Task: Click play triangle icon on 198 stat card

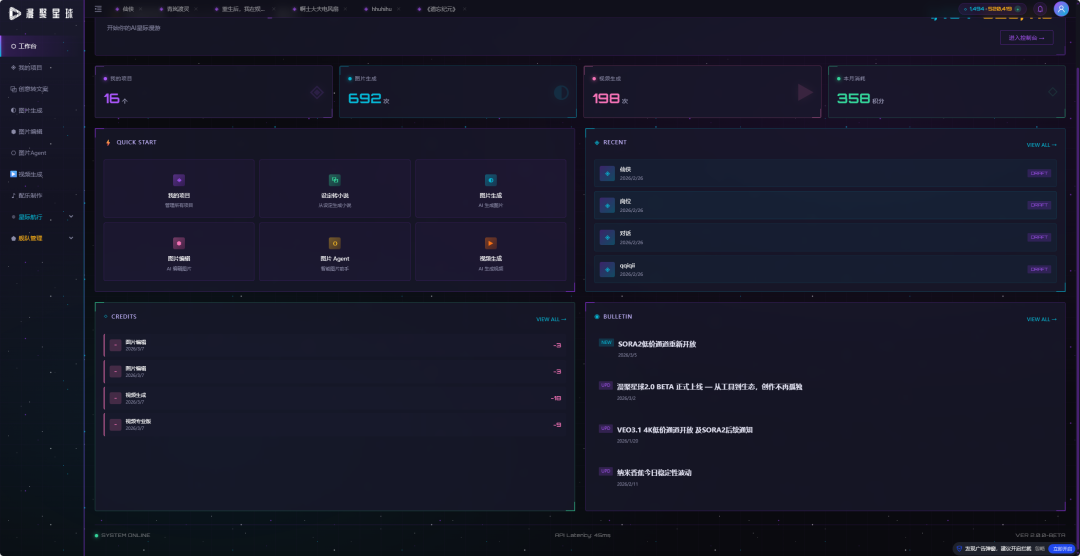Action: [805, 92]
